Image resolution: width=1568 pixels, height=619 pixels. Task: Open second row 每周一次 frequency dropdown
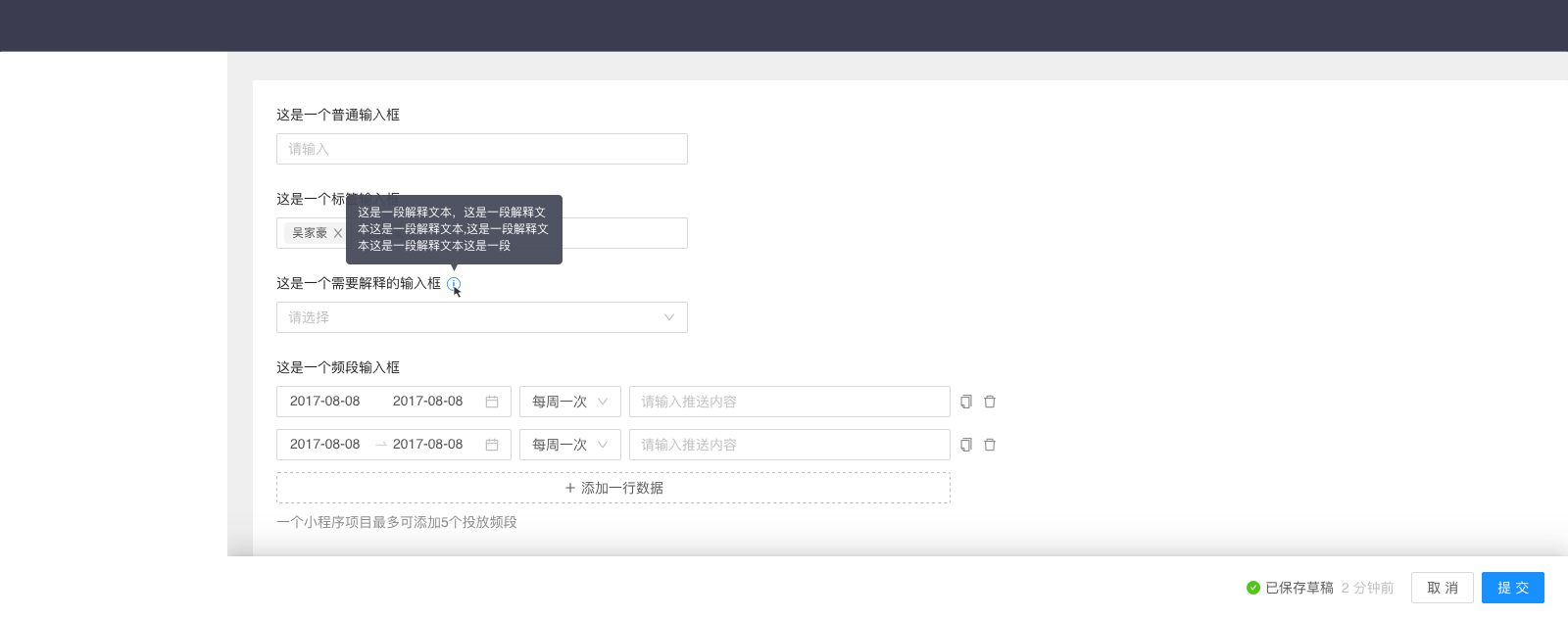tap(570, 445)
